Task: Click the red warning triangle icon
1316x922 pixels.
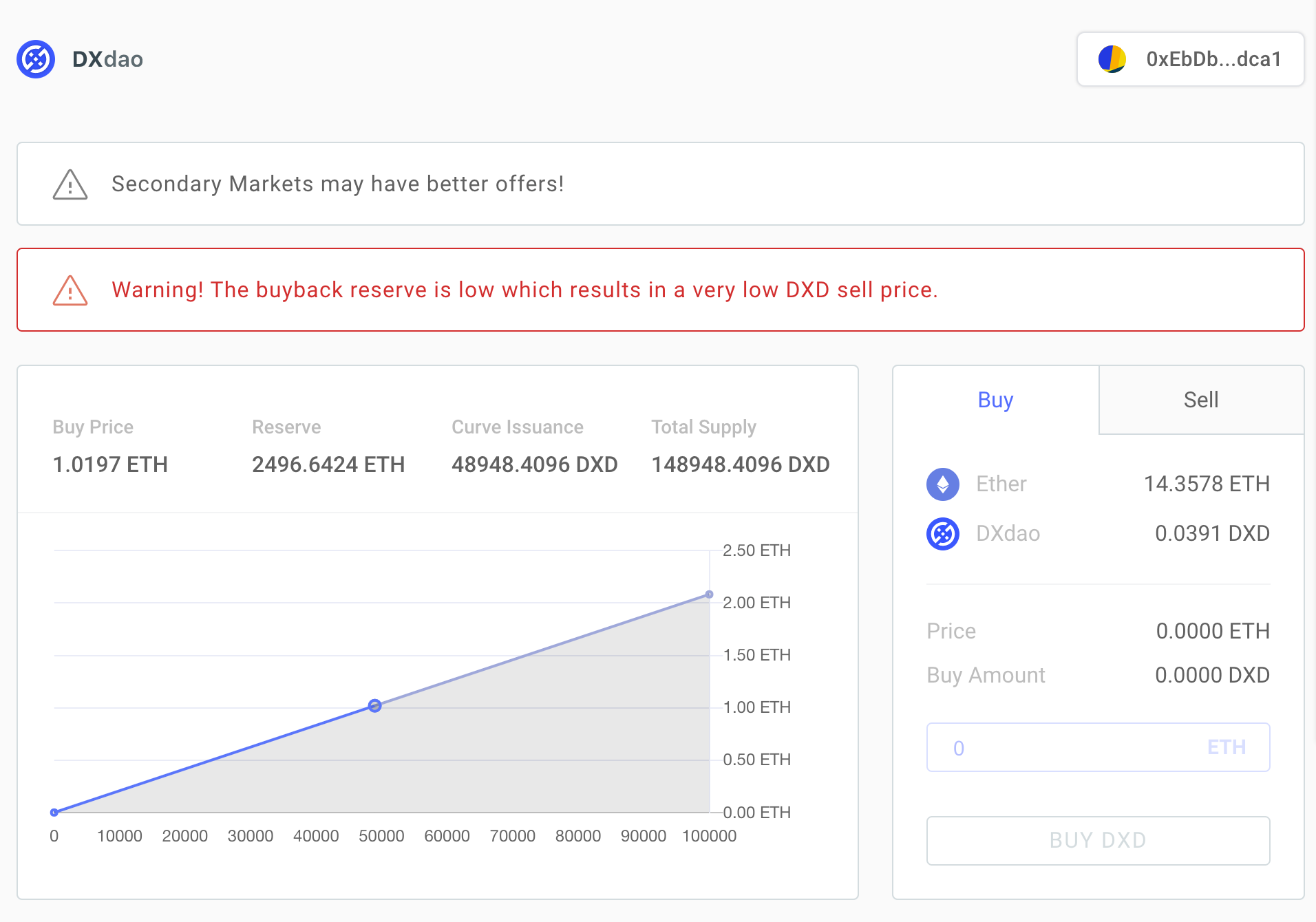Action: pyautogui.click(x=70, y=290)
